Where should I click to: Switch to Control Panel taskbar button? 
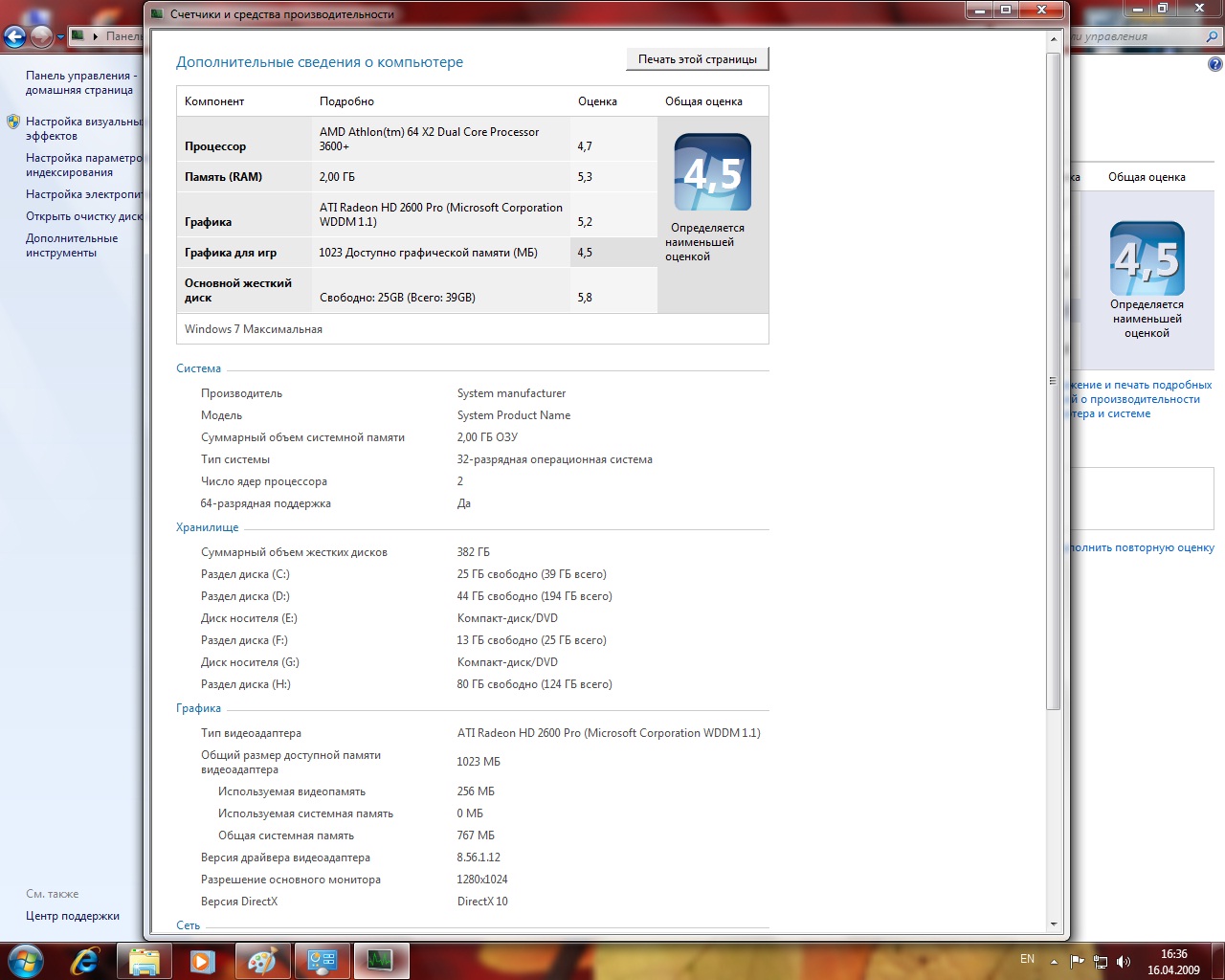322,961
